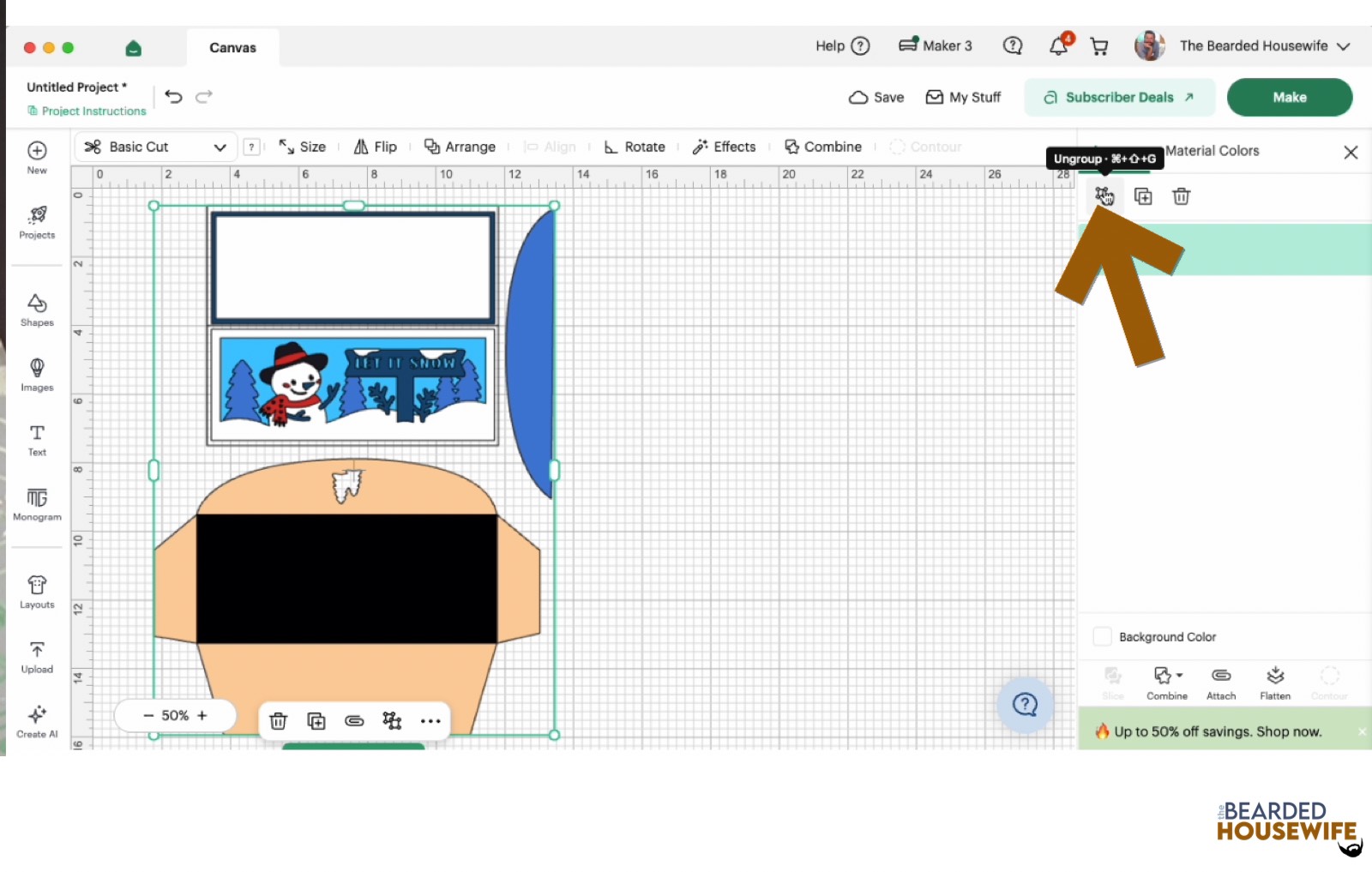Redo the last action
This screenshot has width=1372, height=872.
coord(204,96)
